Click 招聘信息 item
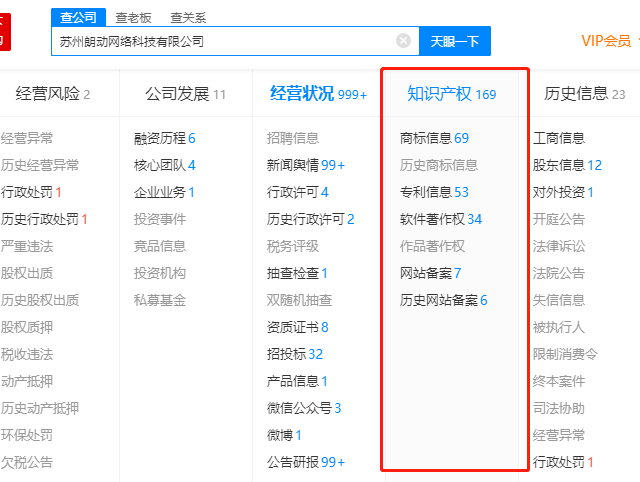640x482 pixels. 293,138
